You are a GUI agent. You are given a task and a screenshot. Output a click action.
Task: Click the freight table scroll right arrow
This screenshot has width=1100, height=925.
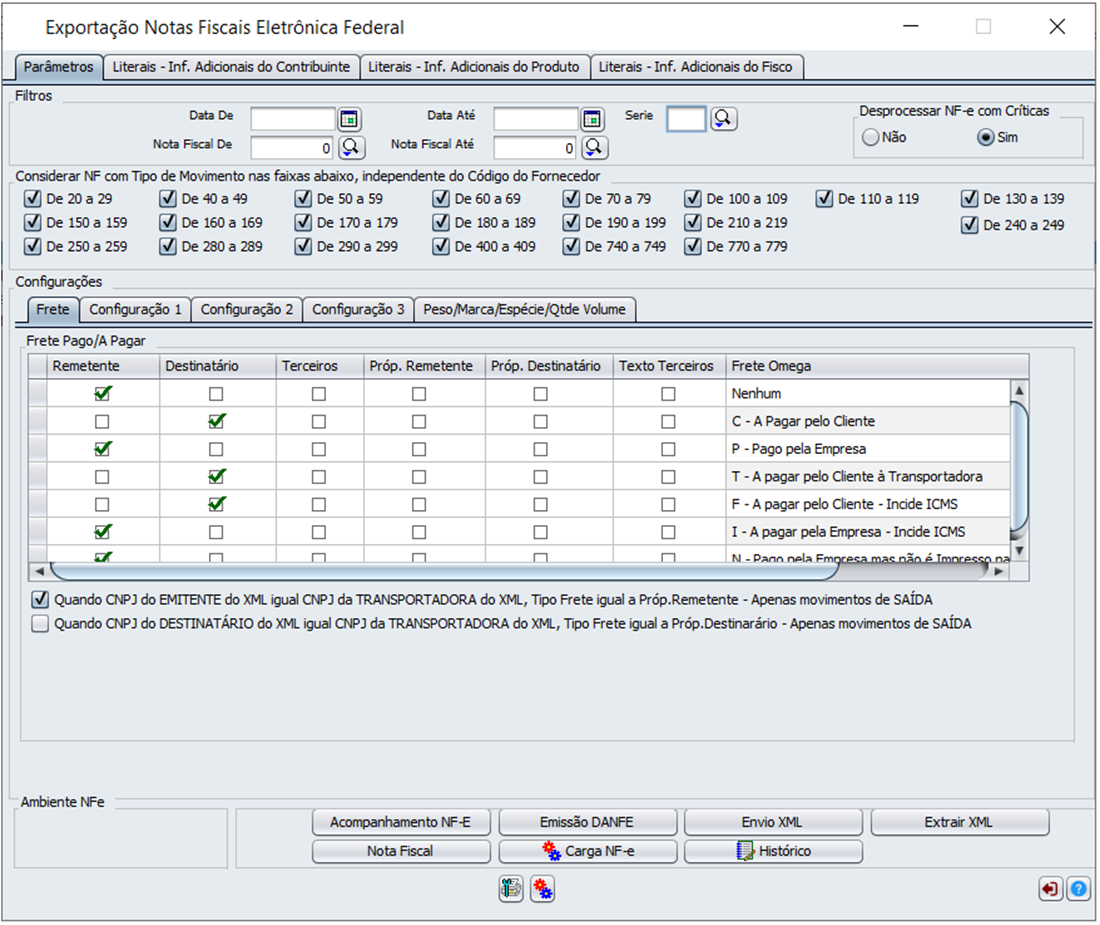pos(998,572)
